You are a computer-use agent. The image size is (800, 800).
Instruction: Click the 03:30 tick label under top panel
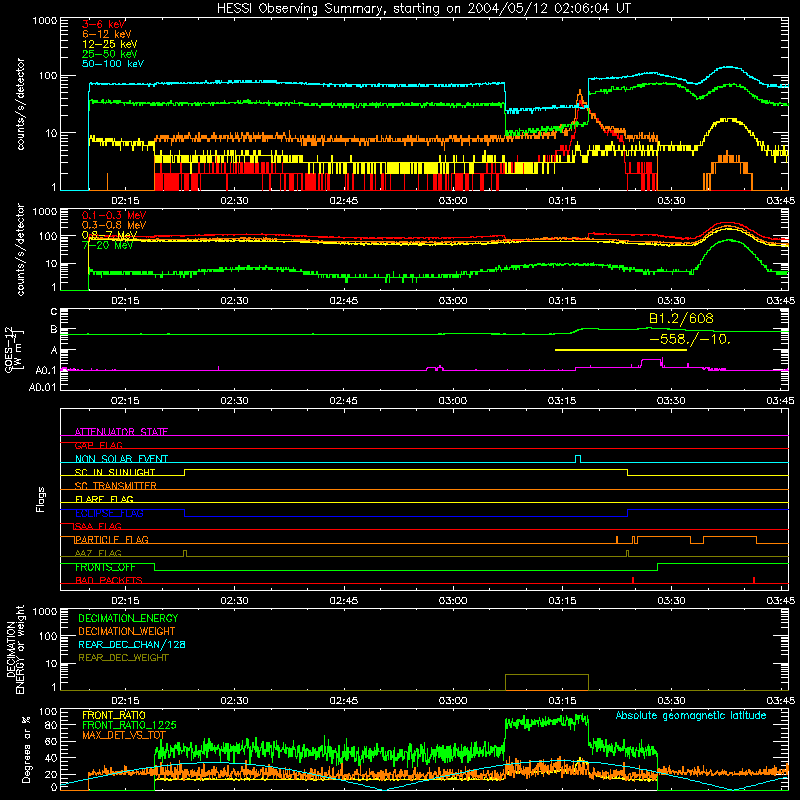671,201
